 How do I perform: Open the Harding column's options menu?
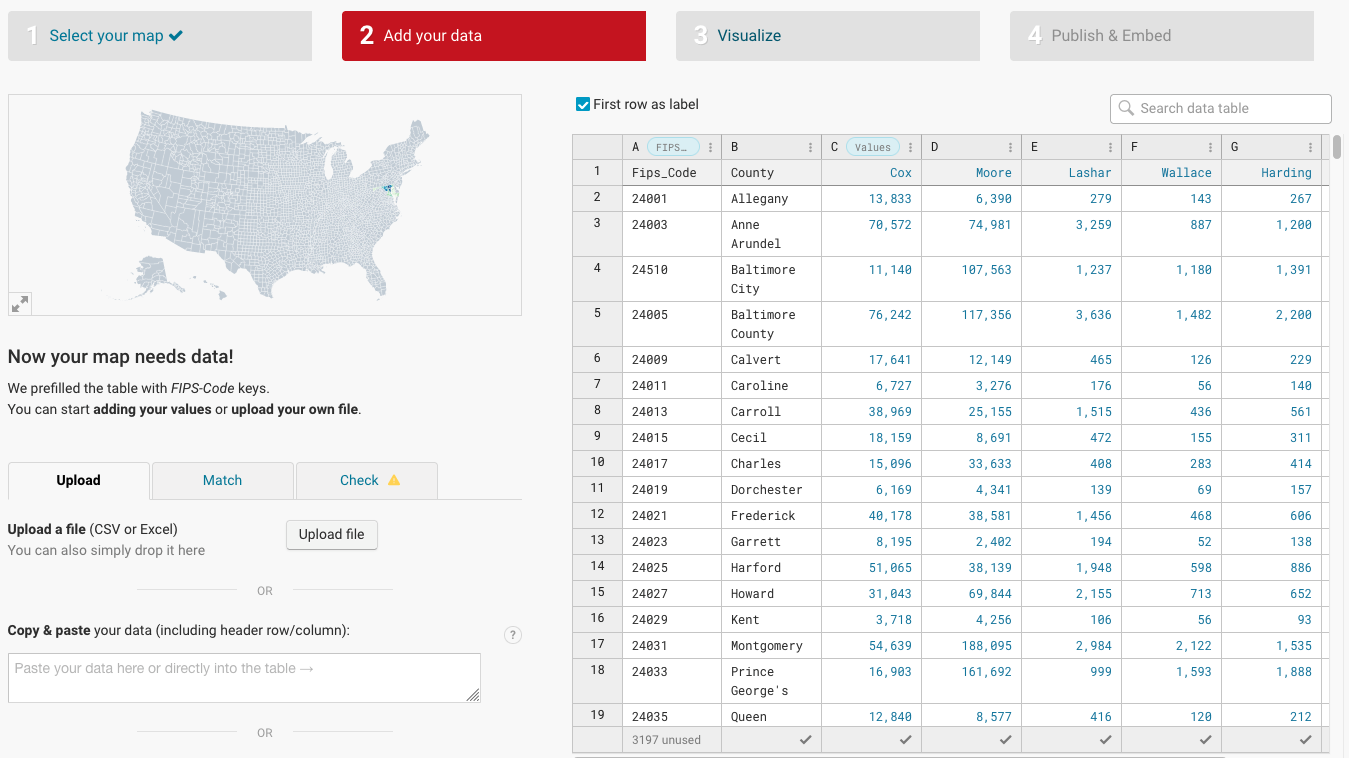(1311, 146)
